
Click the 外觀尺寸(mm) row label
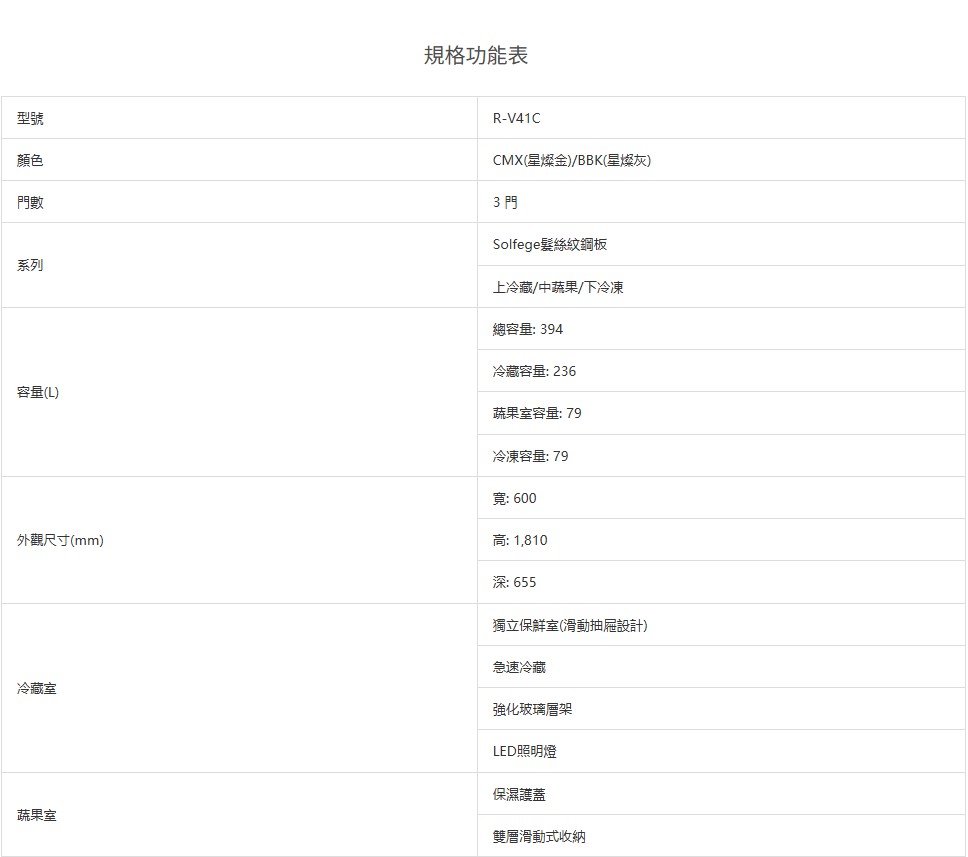(60, 540)
